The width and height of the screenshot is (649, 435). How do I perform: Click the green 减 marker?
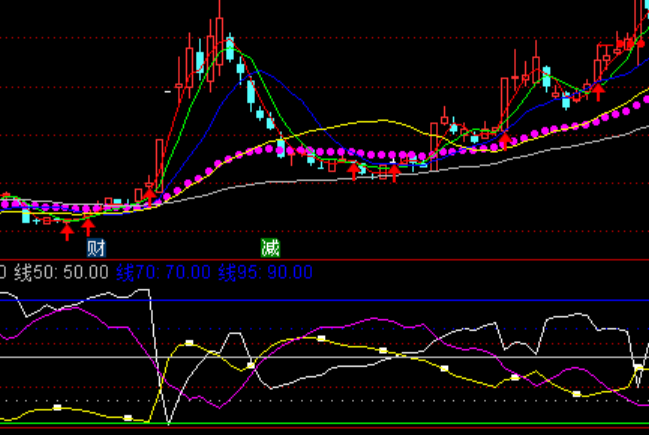pos(270,248)
